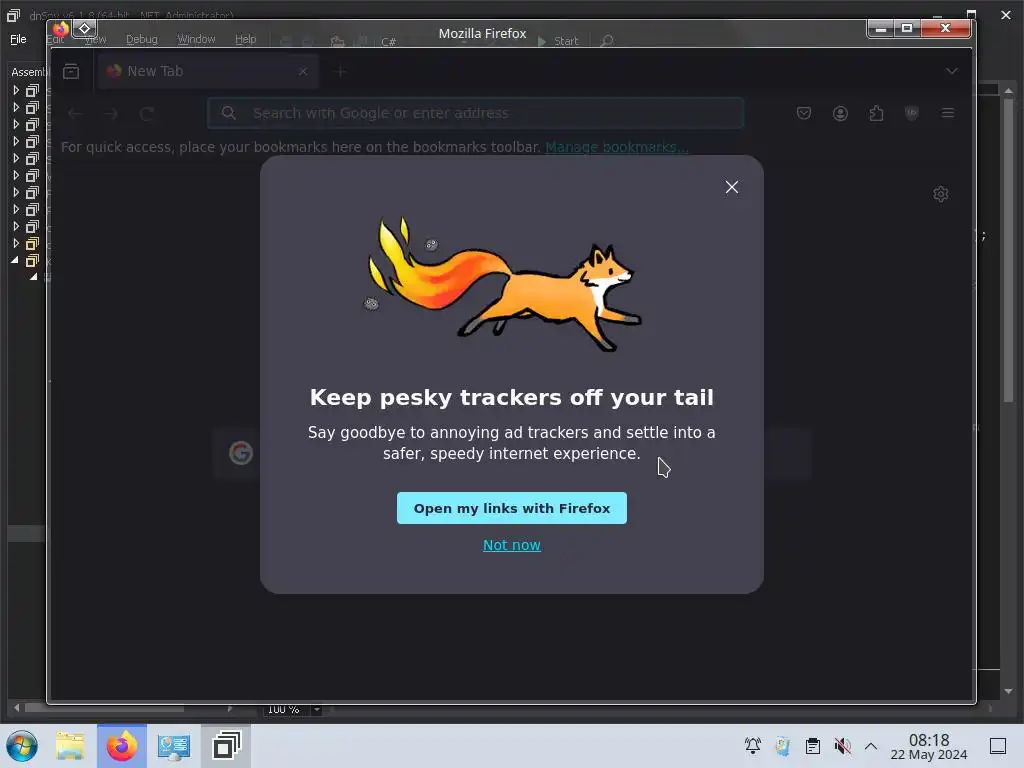The width and height of the screenshot is (1024, 768).
Task: Open dnSpy File menu
Action: (18, 39)
